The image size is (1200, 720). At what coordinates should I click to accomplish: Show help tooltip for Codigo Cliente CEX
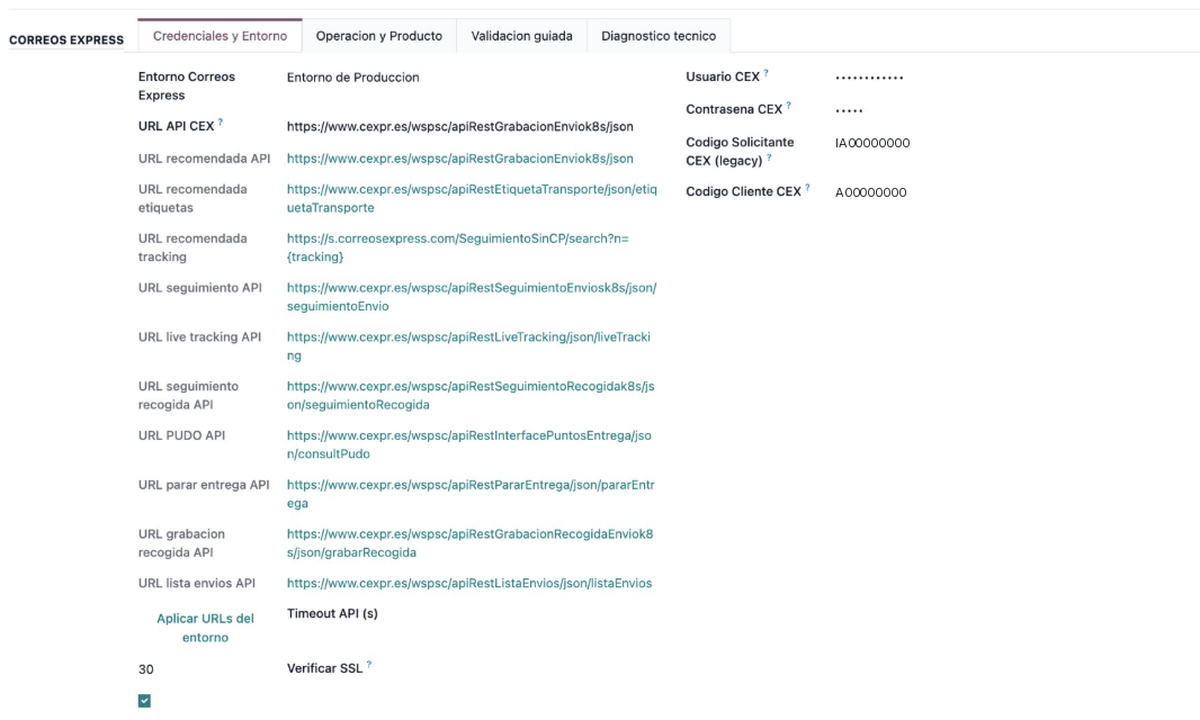pyautogui.click(x=807, y=188)
